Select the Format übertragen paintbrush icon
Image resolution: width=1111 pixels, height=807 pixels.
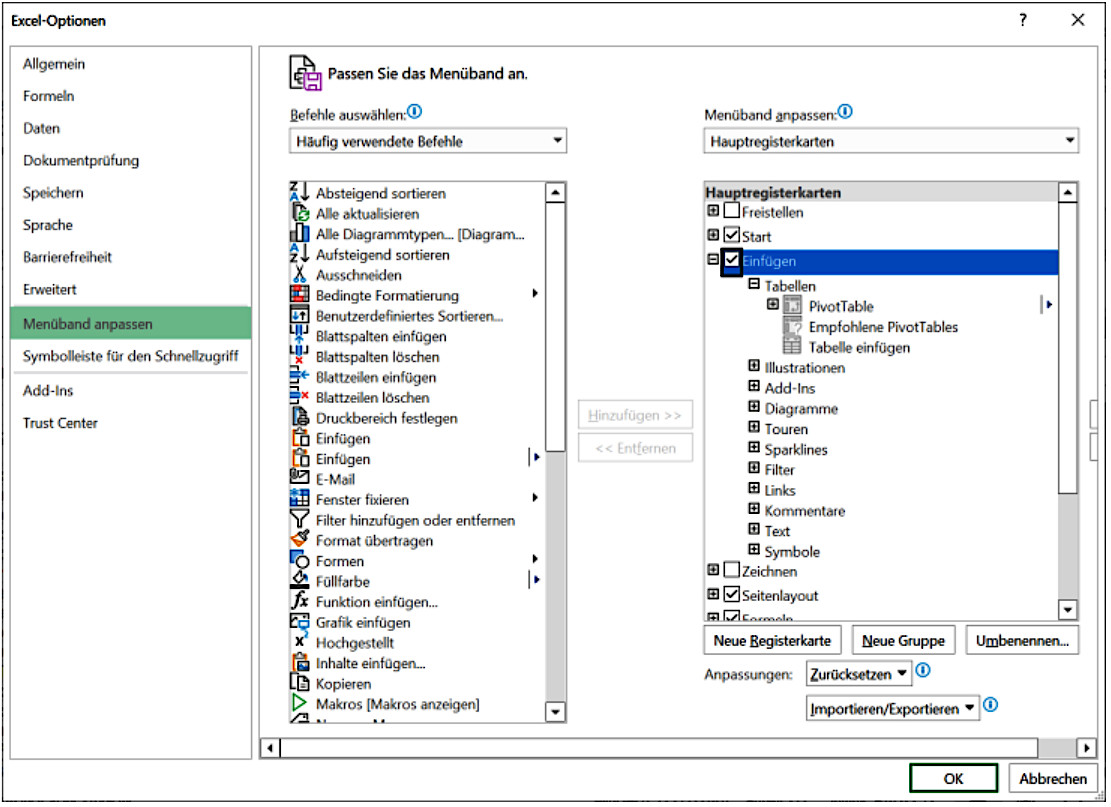pyautogui.click(x=299, y=540)
